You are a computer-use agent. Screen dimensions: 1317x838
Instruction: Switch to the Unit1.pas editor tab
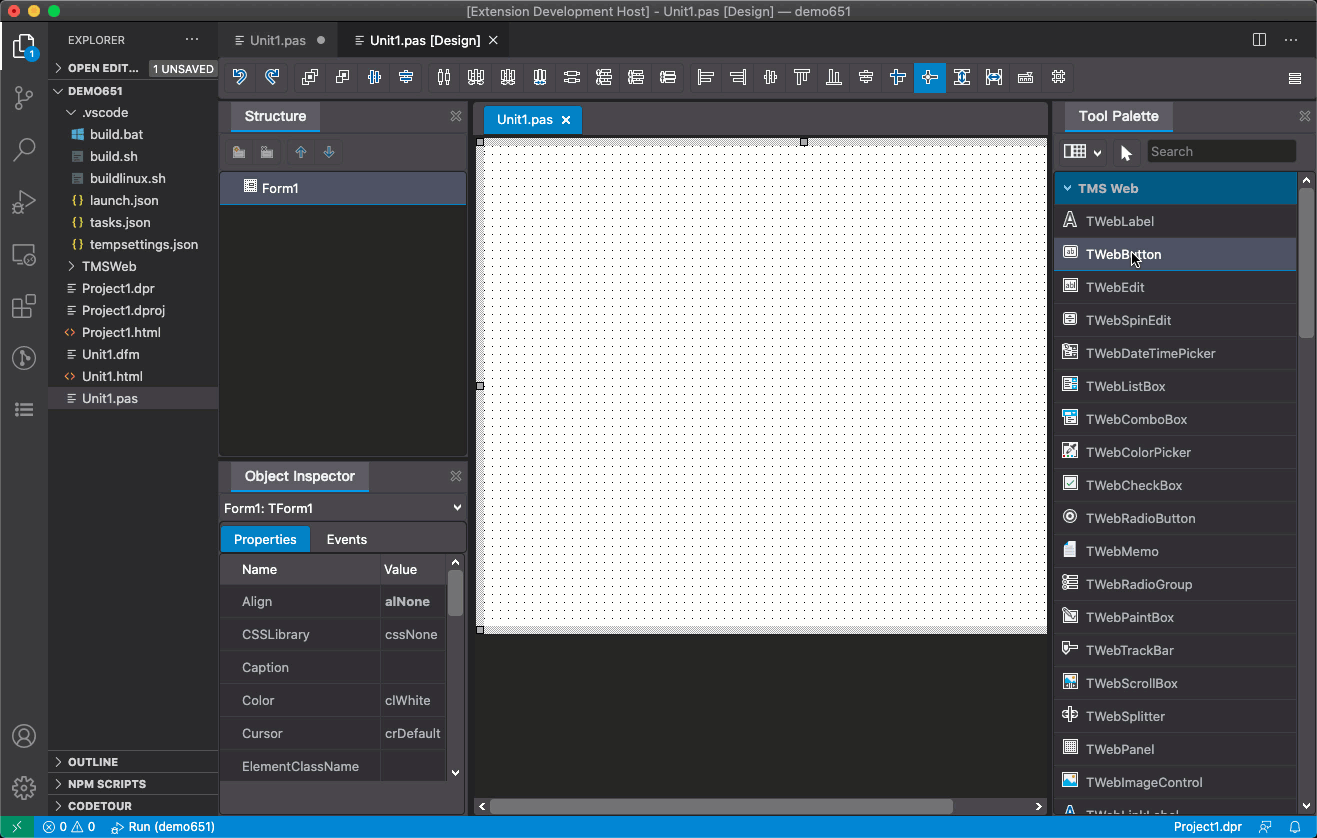[x=278, y=40]
